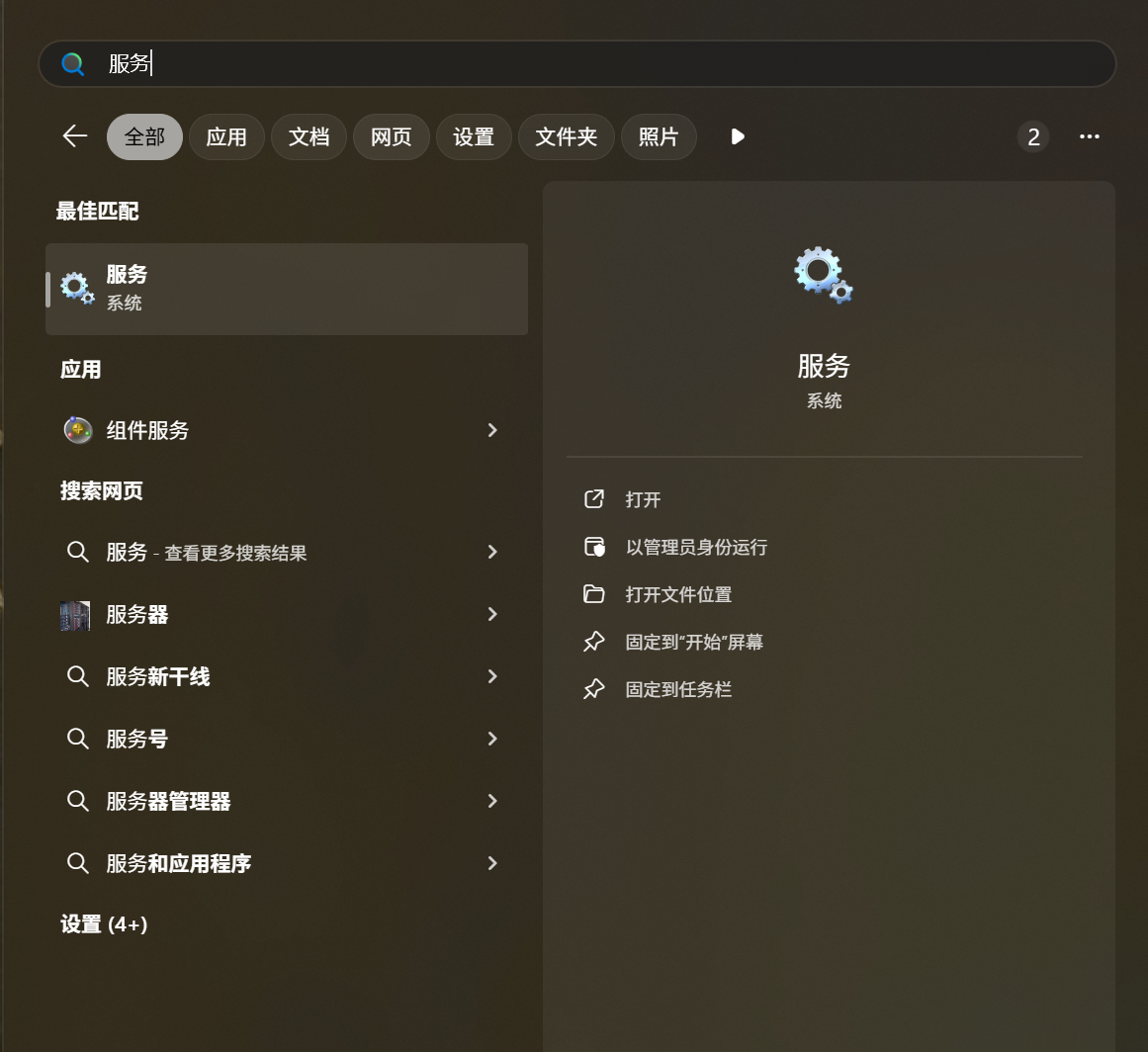Viewport: 1148px width, 1052px height.
Task: Click the search text input field
Action: pyautogui.click(x=593, y=64)
